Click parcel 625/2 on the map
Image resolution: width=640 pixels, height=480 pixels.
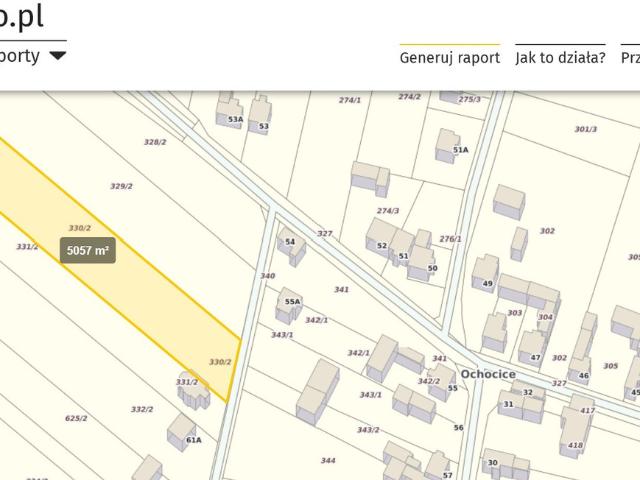[76, 418]
